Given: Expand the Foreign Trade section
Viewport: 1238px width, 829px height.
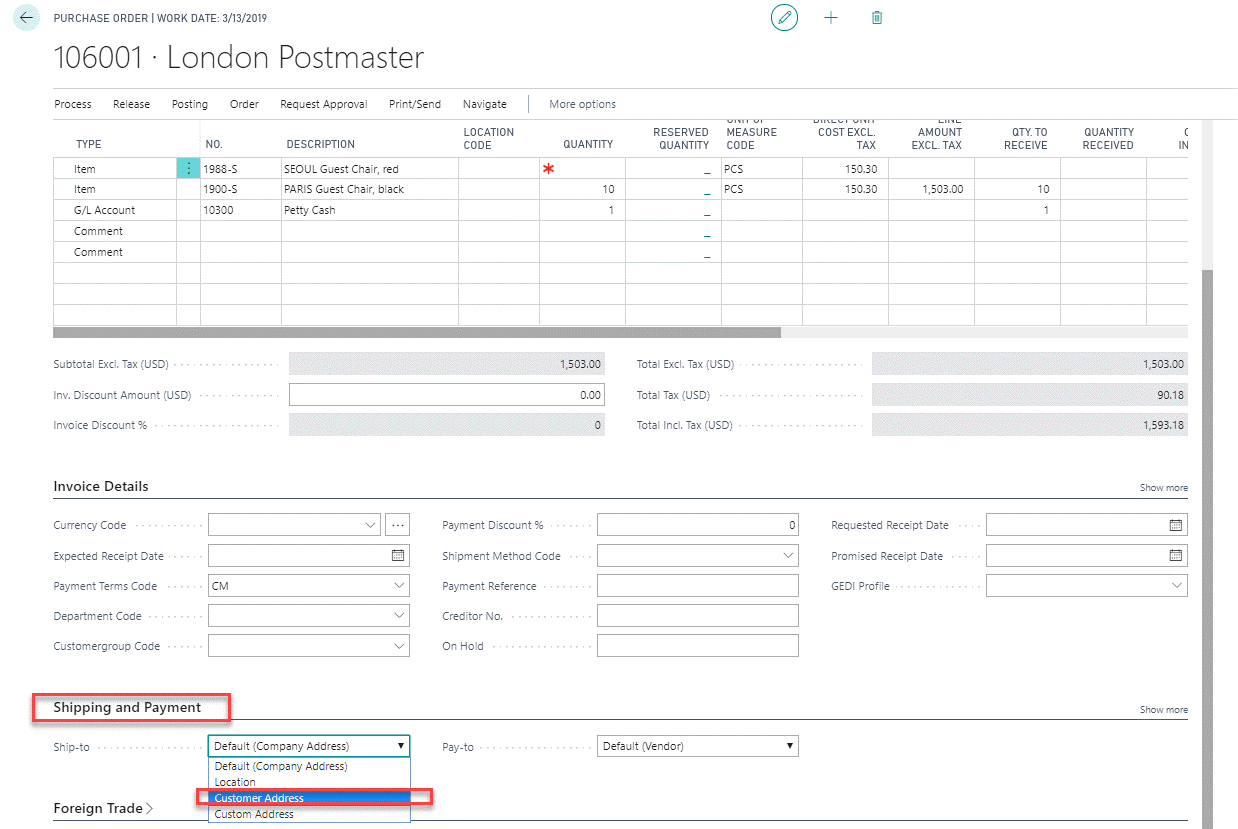Looking at the screenshot, I should tap(103, 808).
